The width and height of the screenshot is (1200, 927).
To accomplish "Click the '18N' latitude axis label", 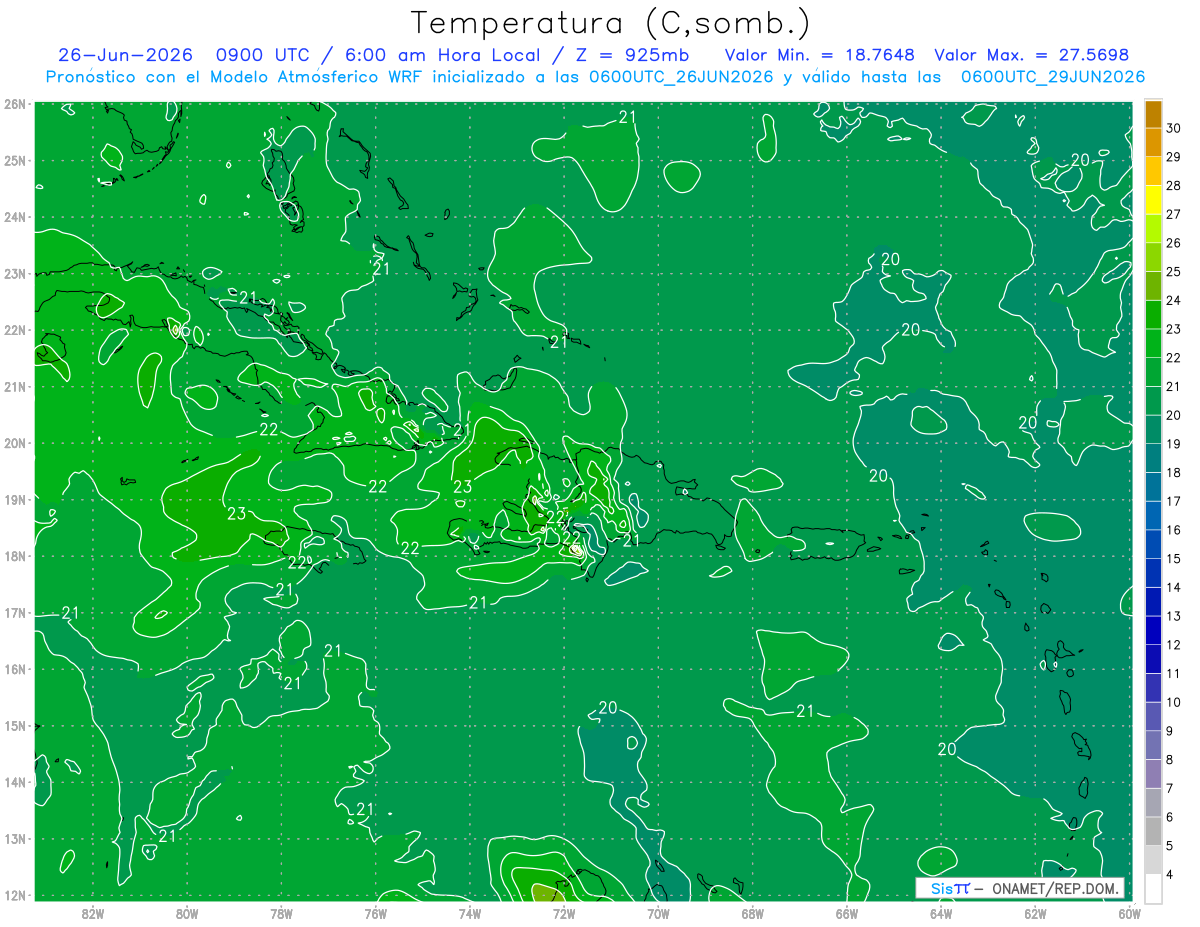I will pyautogui.click(x=14, y=556).
